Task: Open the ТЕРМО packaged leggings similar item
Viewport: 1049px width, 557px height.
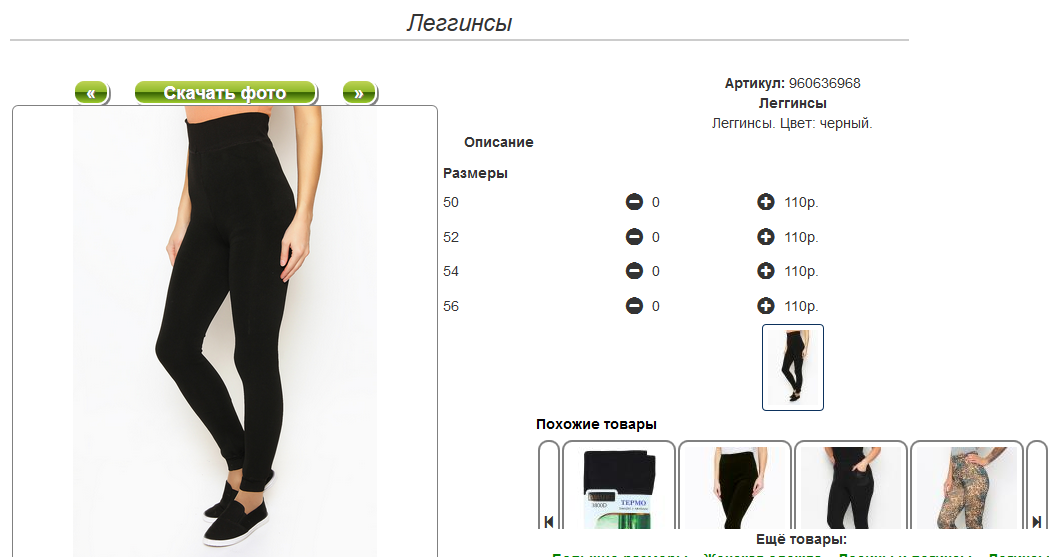Action: tap(619, 485)
